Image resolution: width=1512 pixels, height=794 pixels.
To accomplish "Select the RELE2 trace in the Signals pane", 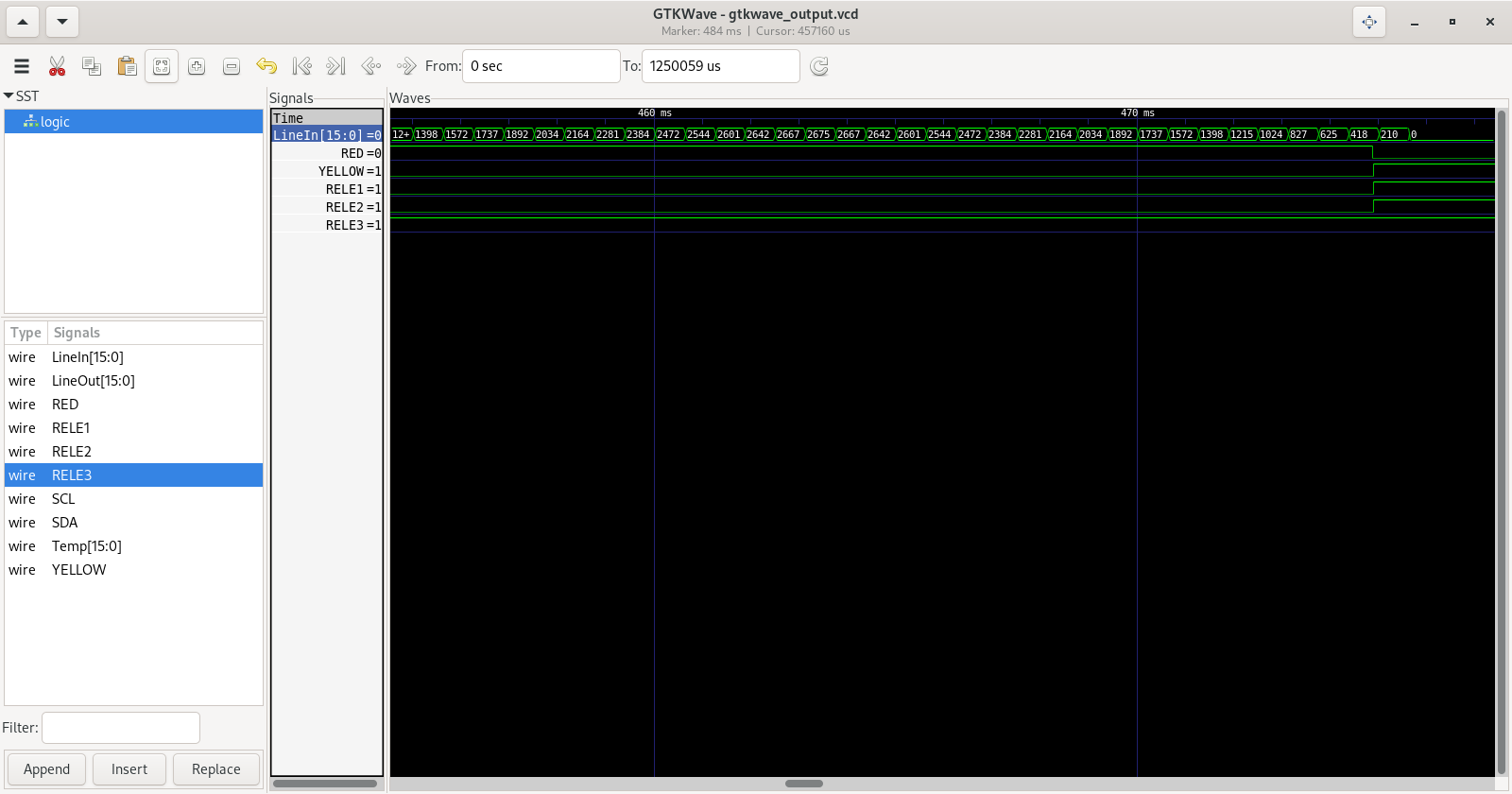I will click(327, 207).
